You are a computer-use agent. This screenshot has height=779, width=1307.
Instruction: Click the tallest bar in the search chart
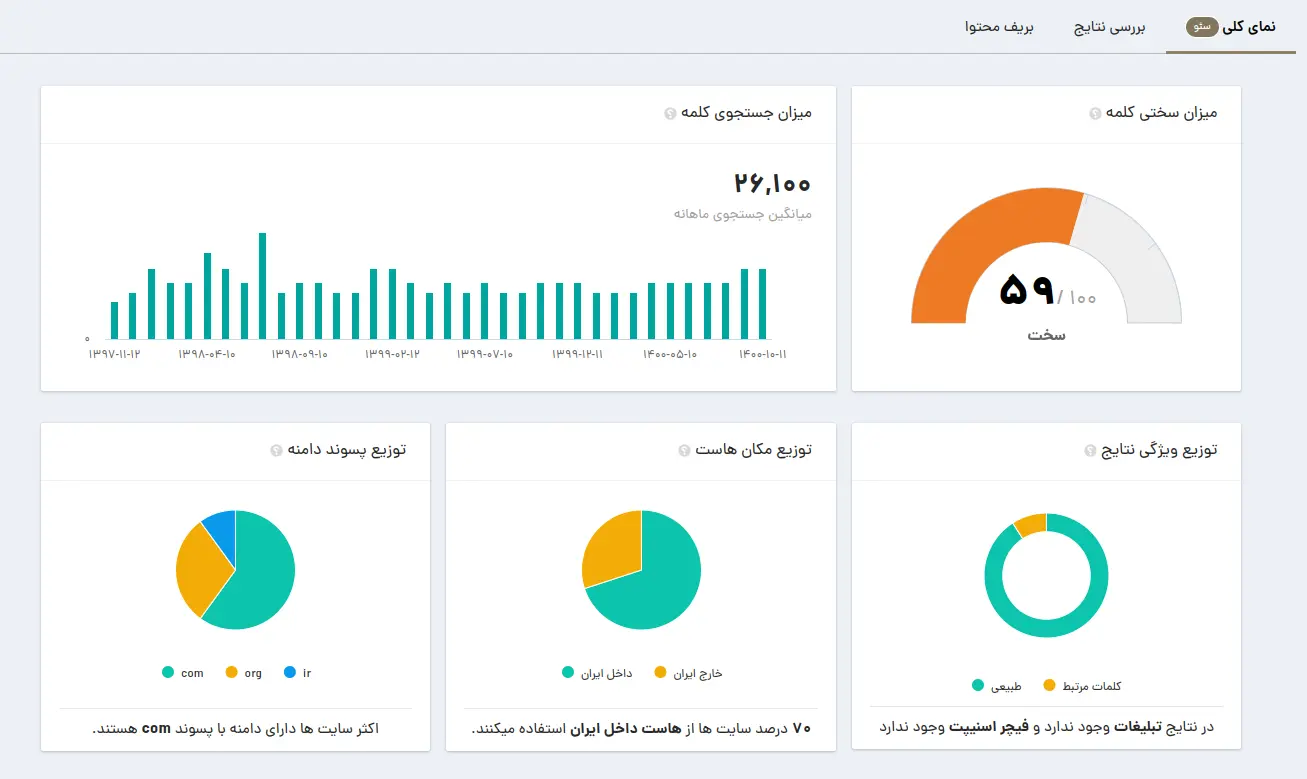pos(262,286)
